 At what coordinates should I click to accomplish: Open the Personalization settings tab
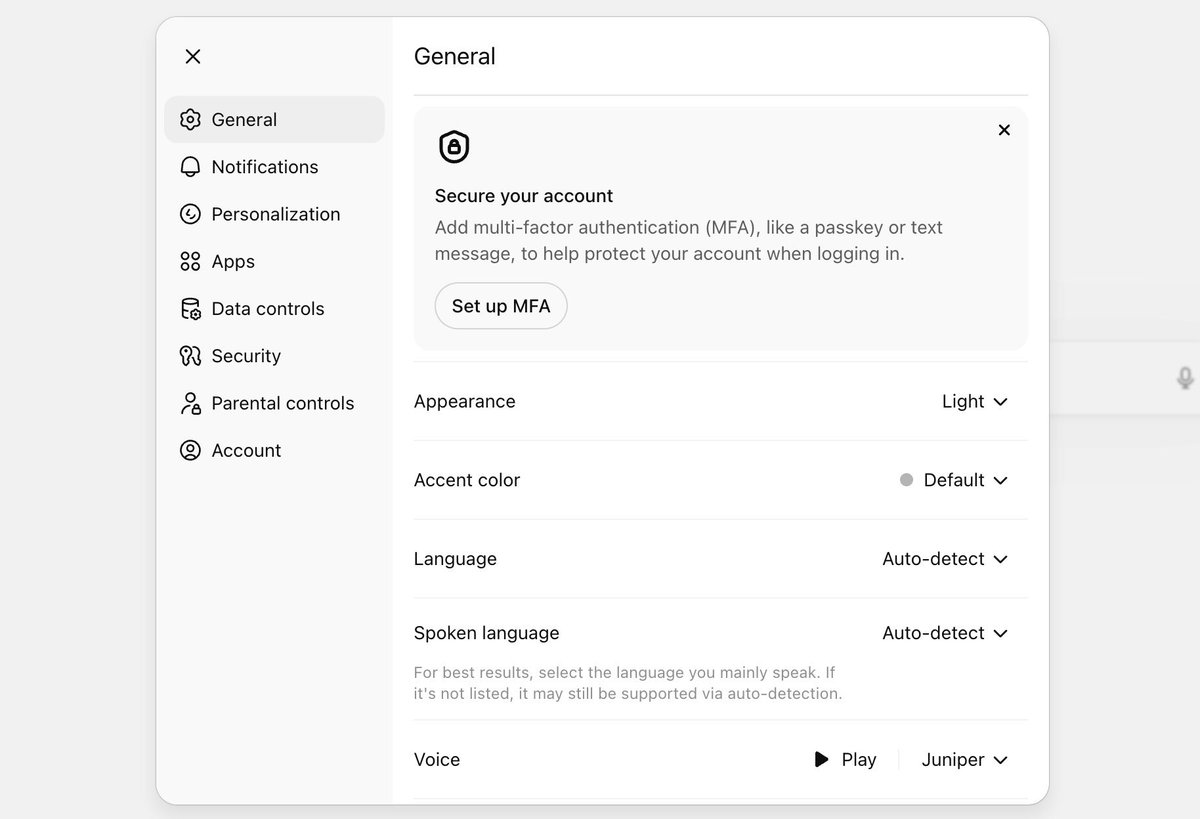(x=274, y=214)
